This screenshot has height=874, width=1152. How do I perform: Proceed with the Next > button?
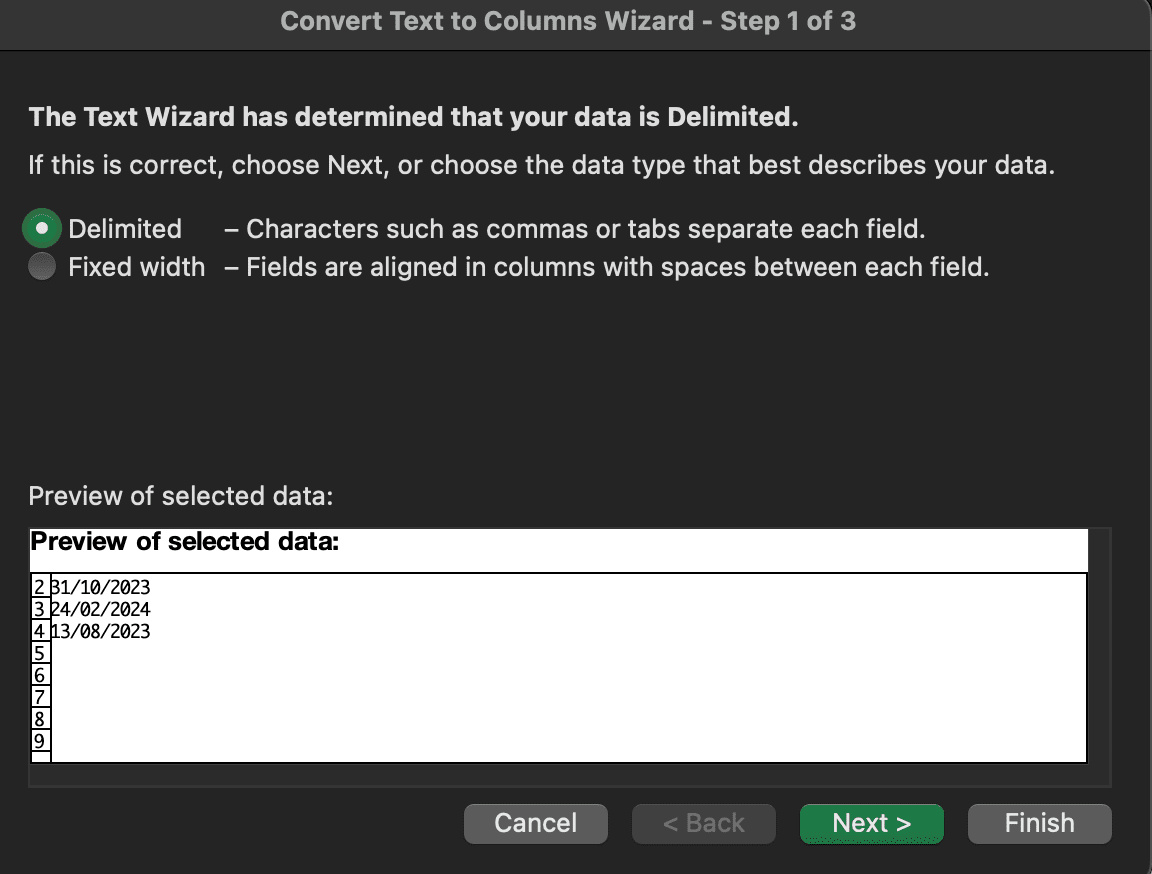coord(871,823)
